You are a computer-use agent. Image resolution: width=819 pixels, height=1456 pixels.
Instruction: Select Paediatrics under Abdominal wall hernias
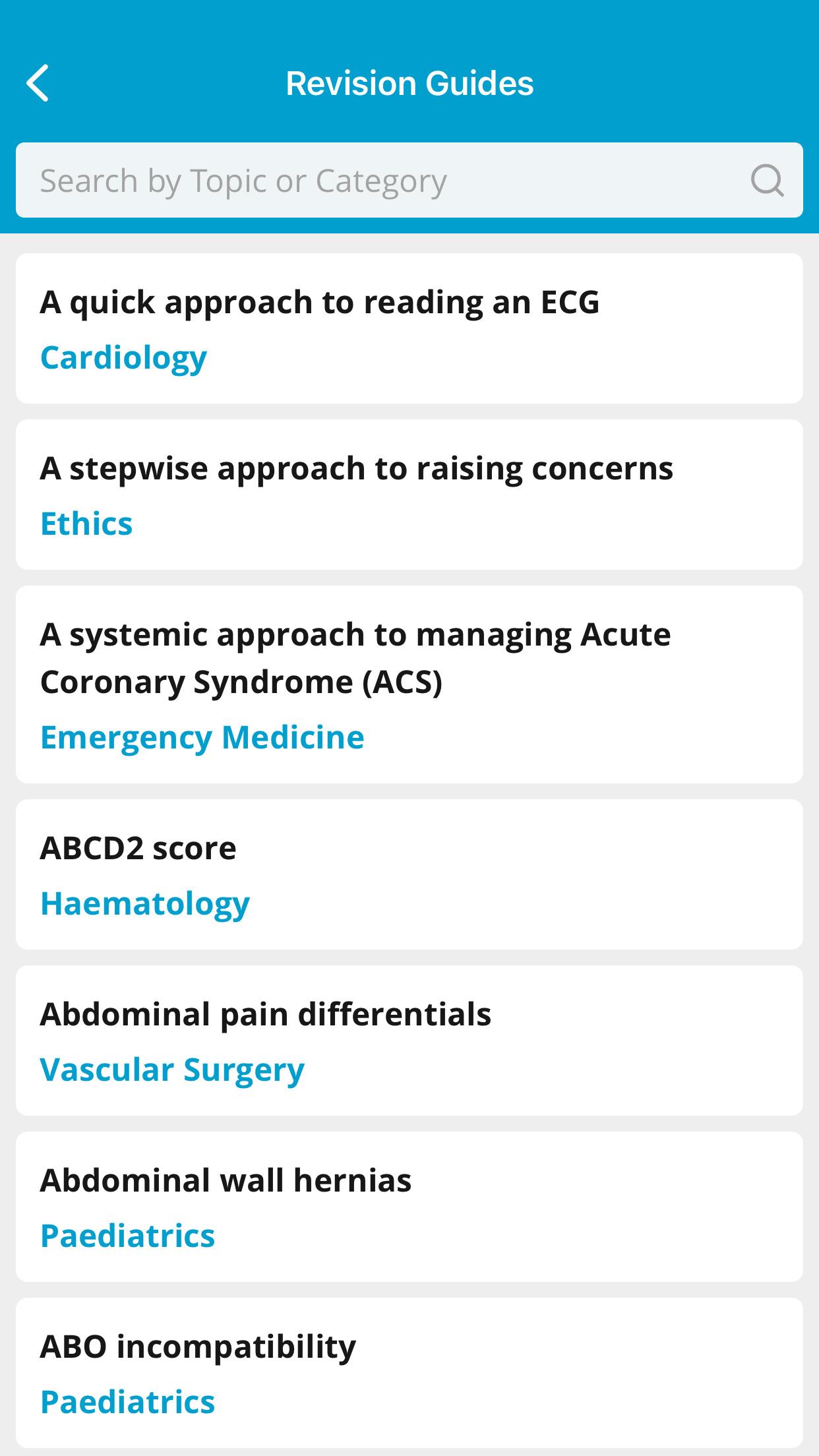128,1236
